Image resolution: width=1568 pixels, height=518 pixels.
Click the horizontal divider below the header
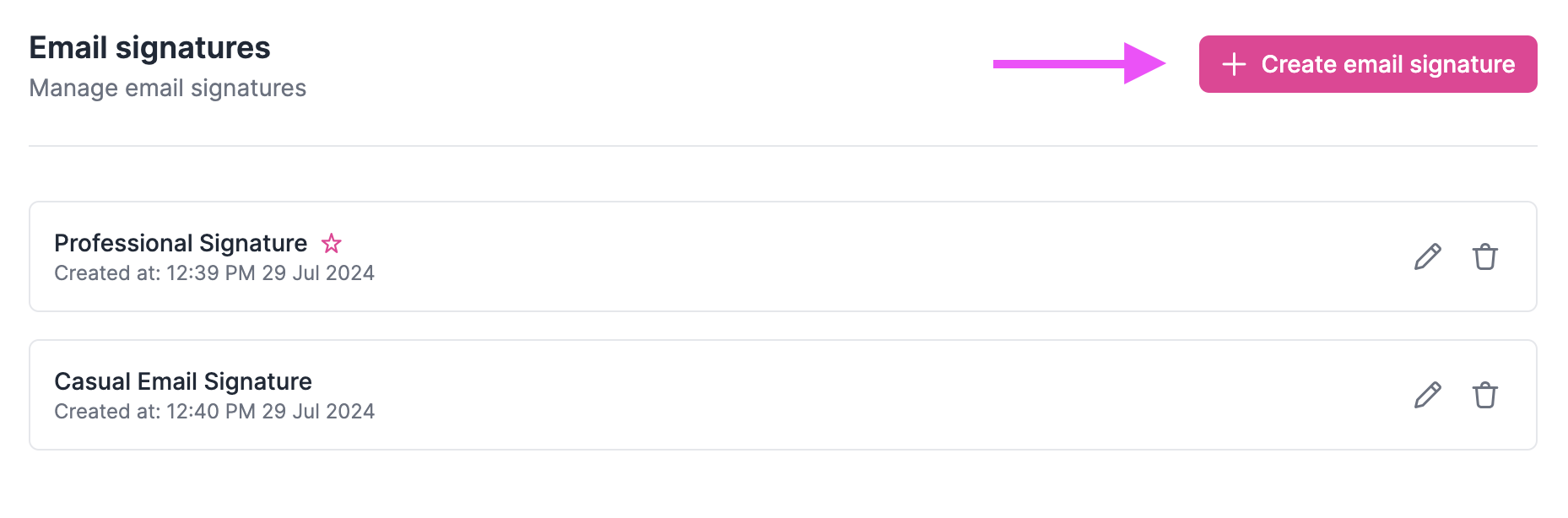click(x=782, y=146)
